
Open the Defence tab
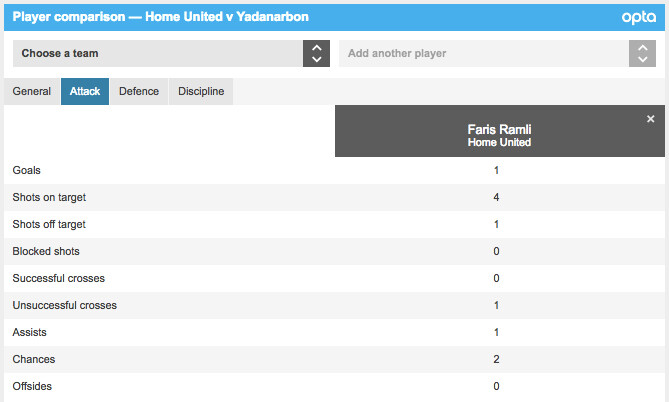pos(139,91)
